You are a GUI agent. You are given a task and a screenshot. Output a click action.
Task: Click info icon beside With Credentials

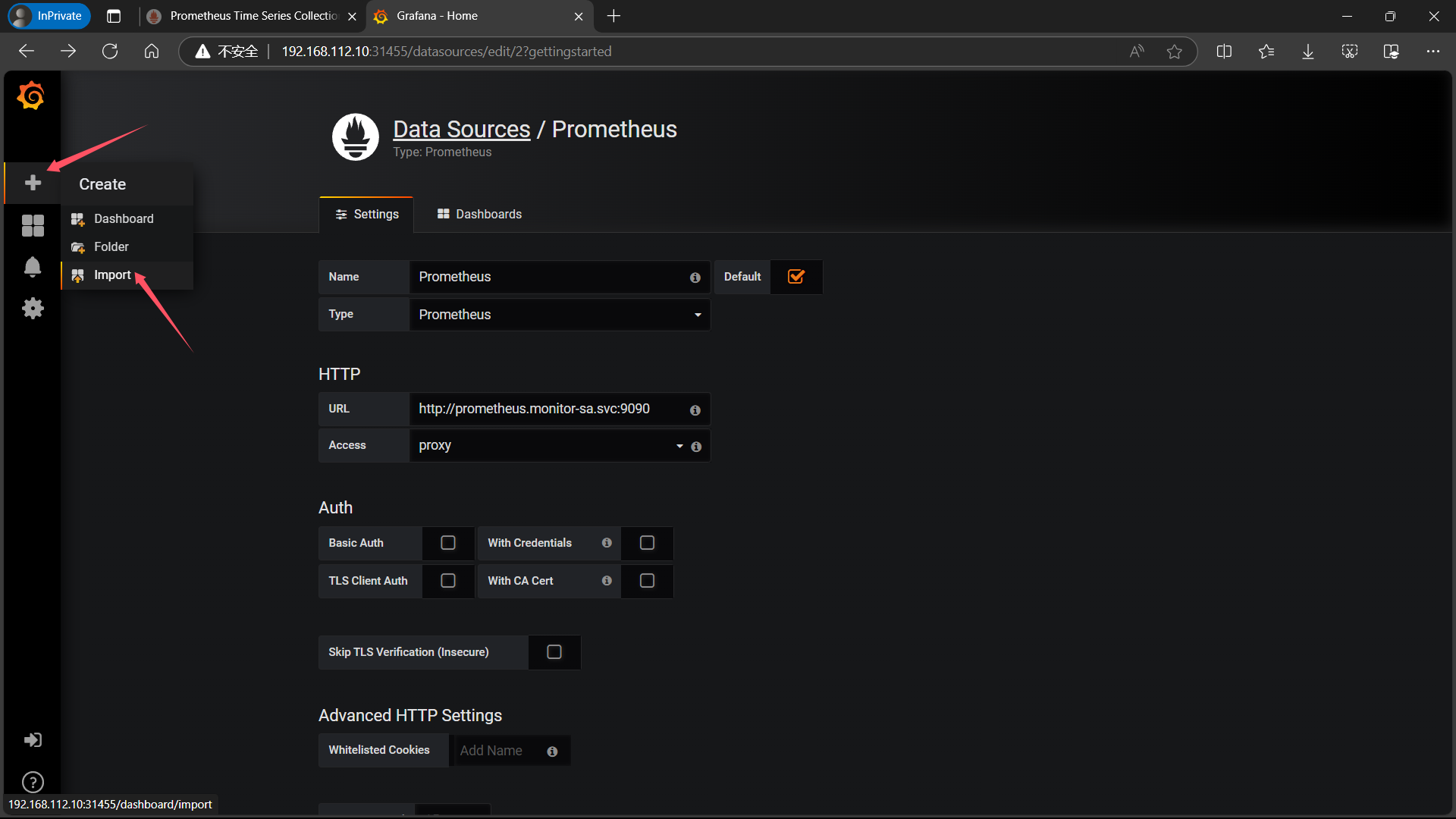point(607,543)
